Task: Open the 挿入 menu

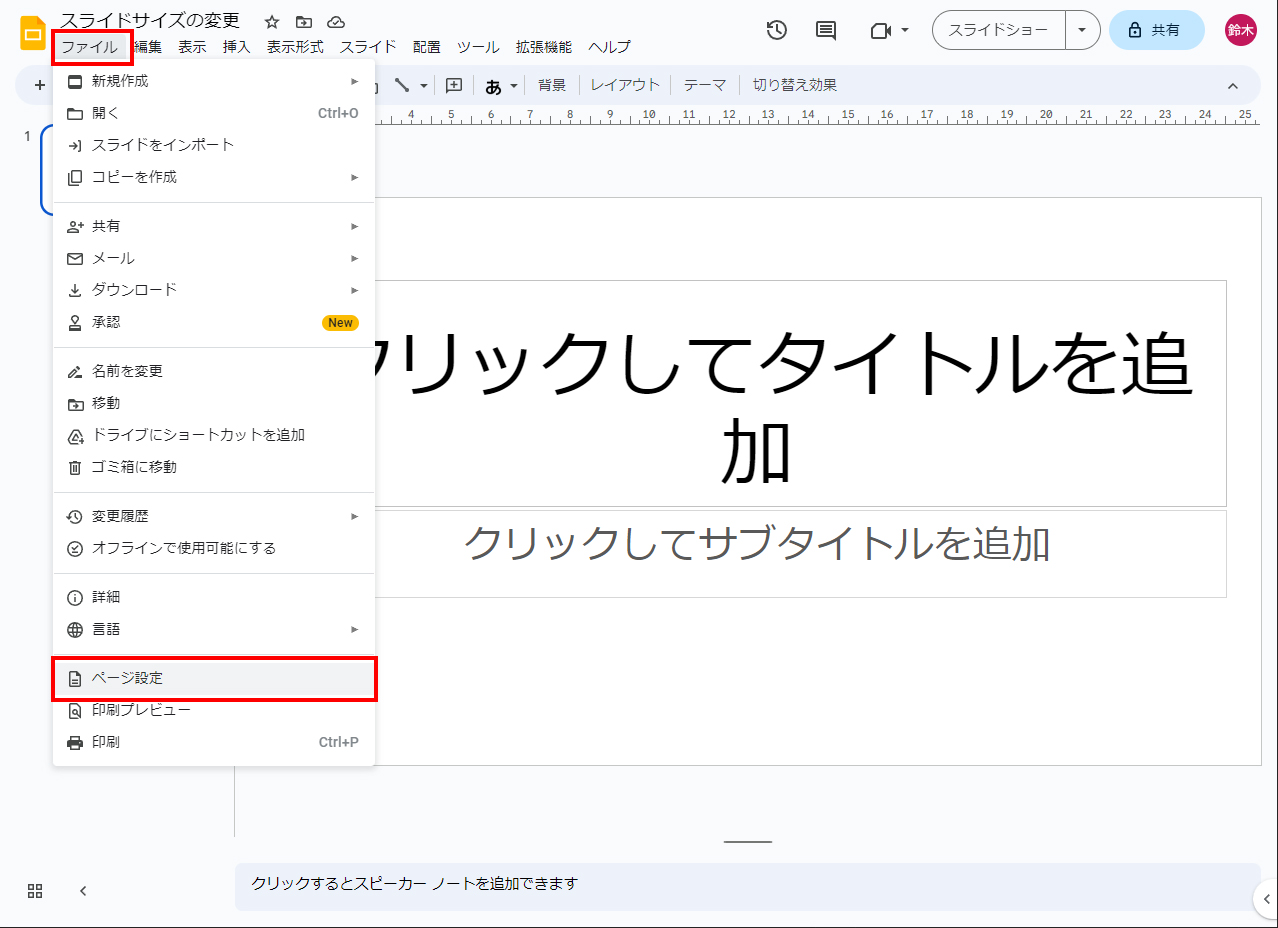Action: click(236, 47)
